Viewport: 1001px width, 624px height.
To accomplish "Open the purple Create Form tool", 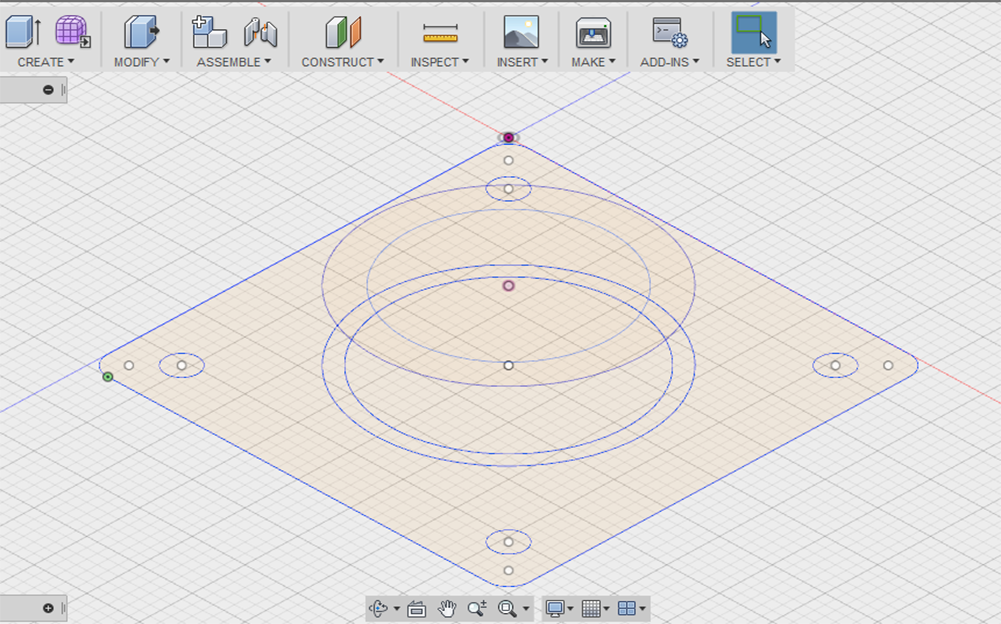I will [x=72, y=31].
